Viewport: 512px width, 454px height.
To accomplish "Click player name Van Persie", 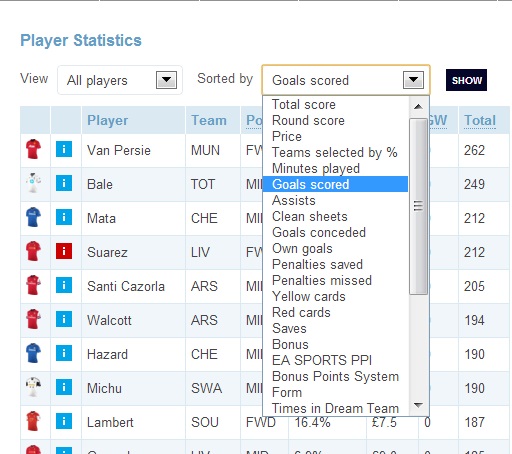I will tap(119, 150).
